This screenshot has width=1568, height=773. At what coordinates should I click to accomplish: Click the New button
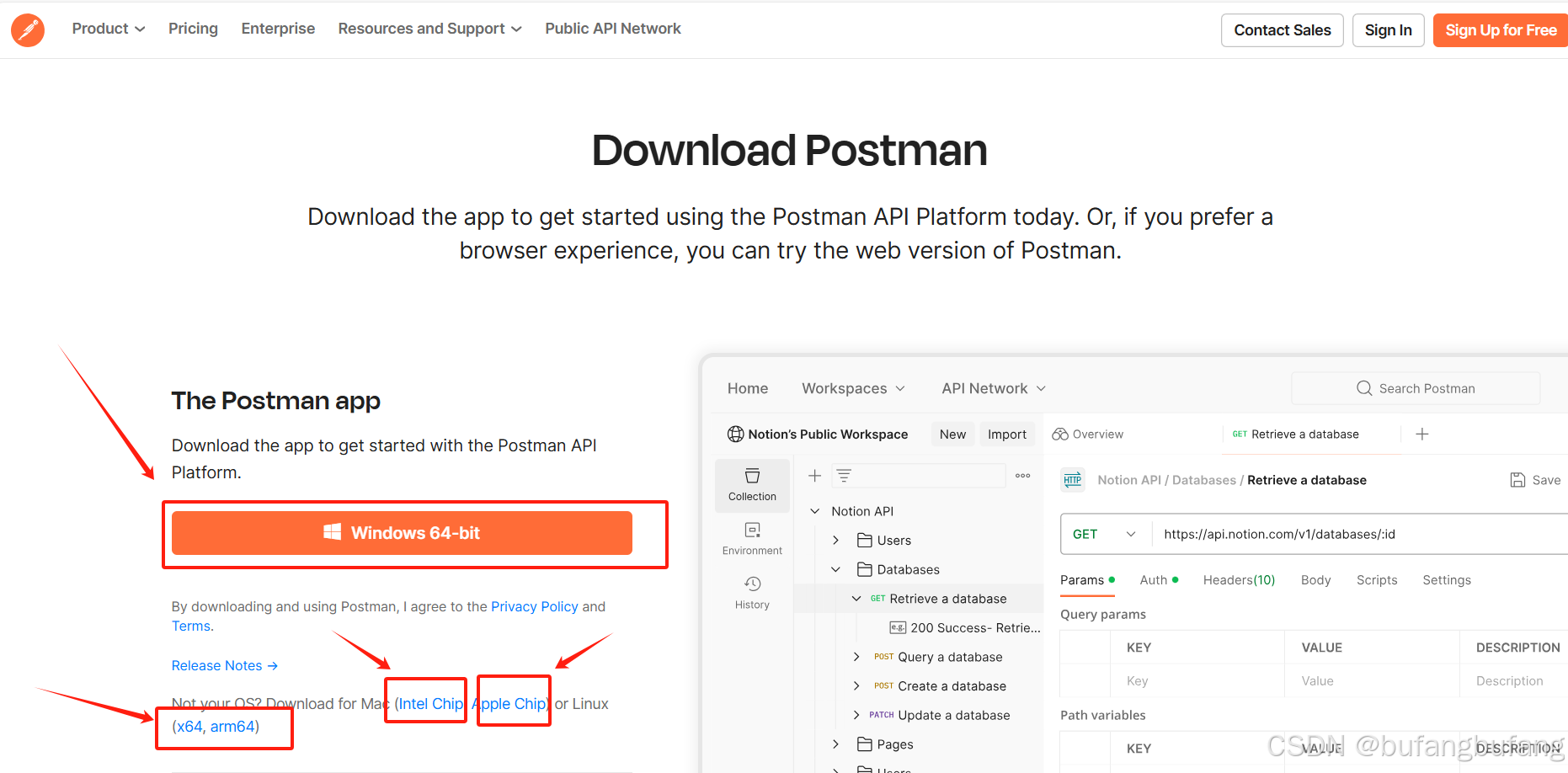(952, 434)
